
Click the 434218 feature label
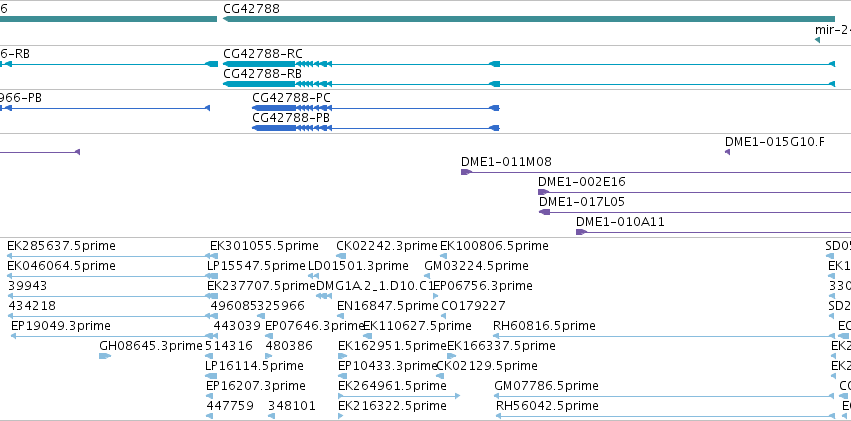[x=32, y=306]
